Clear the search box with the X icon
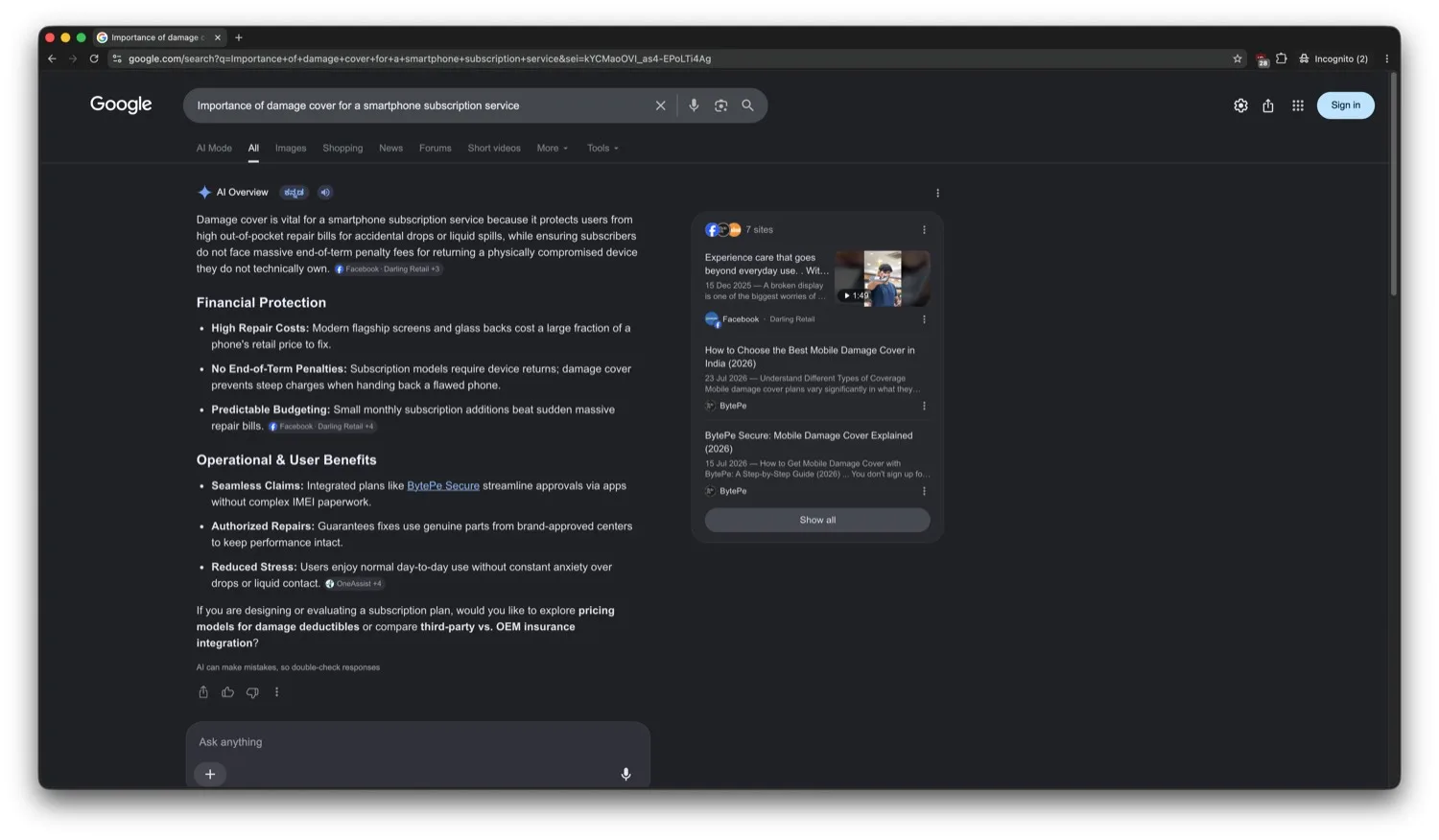This screenshot has height=840, width=1439. (x=660, y=105)
